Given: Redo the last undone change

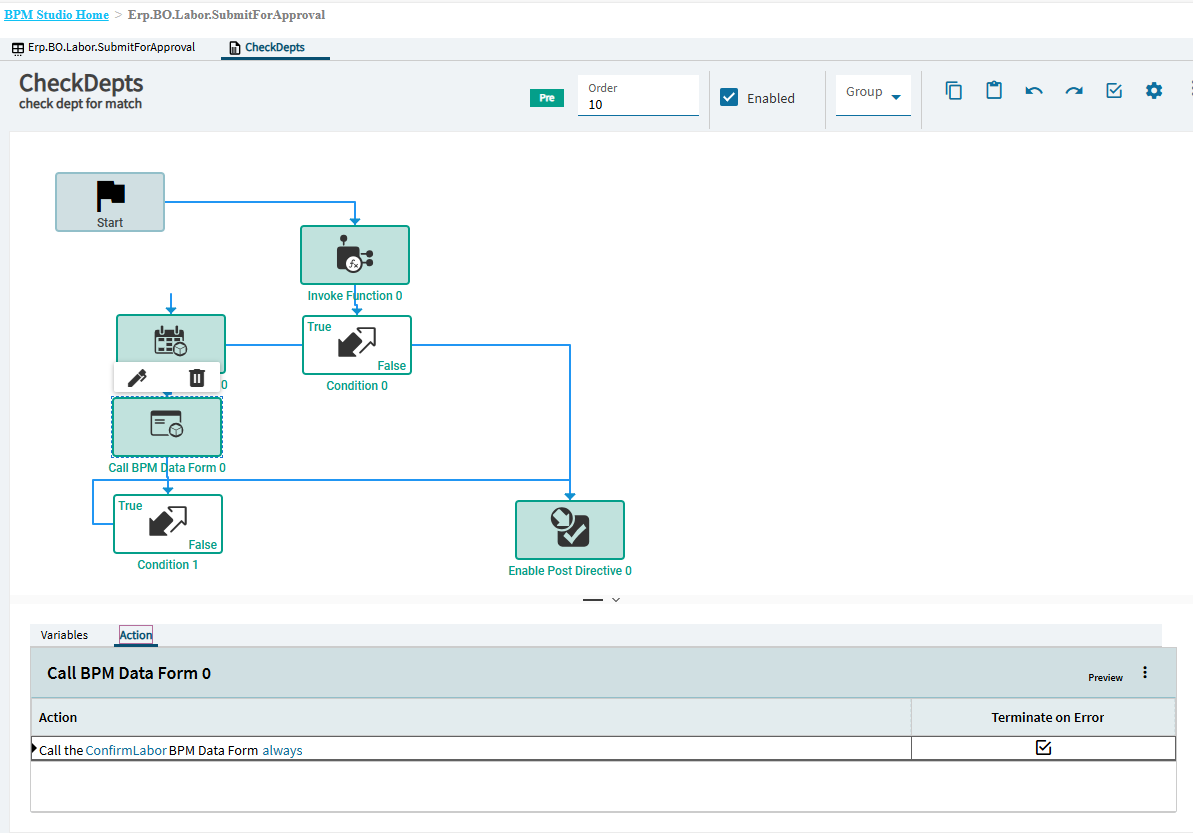Looking at the screenshot, I should click(x=1074, y=91).
